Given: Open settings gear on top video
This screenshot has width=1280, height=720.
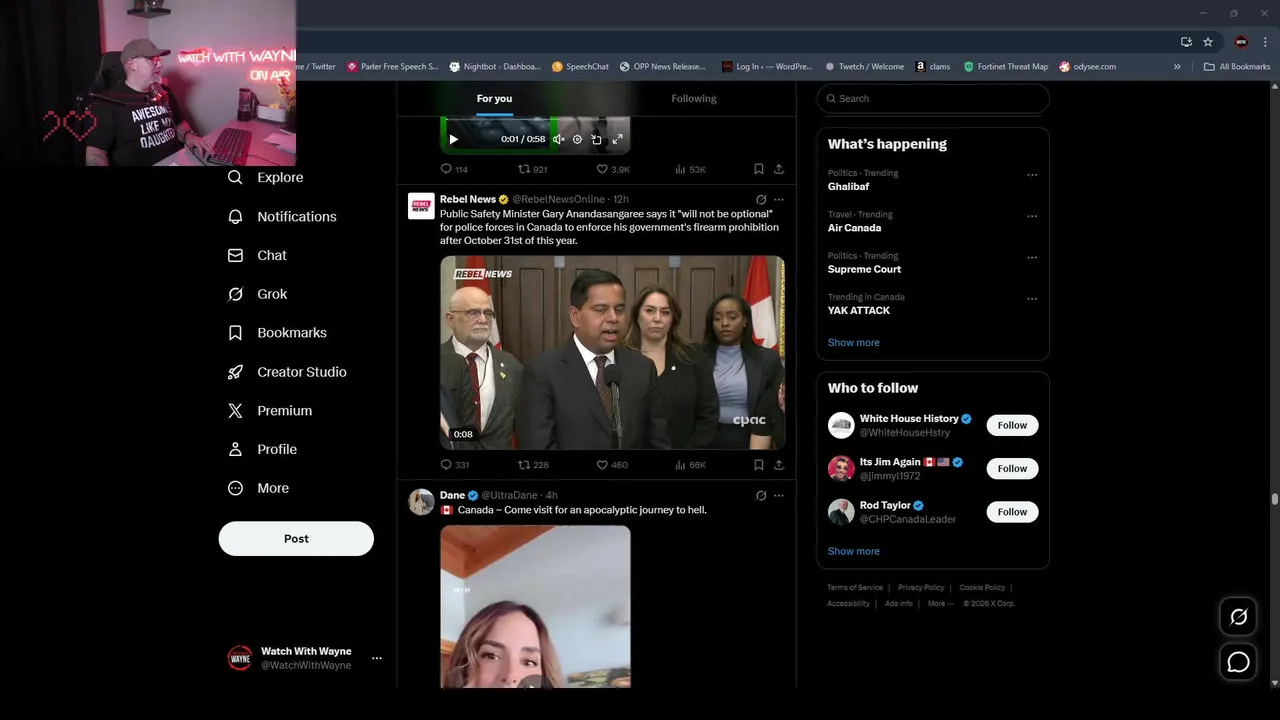Looking at the screenshot, I should 577,139.
